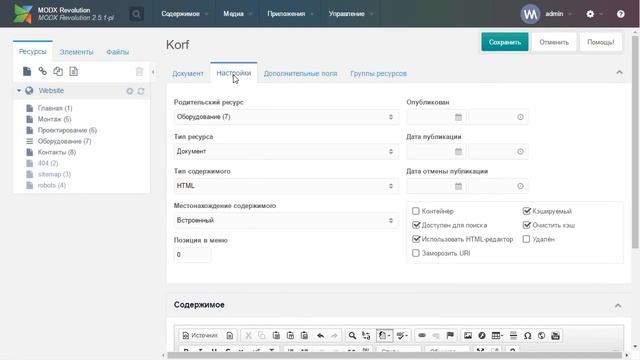Click the Copy icon in editor toolbar

pos(262,336)
